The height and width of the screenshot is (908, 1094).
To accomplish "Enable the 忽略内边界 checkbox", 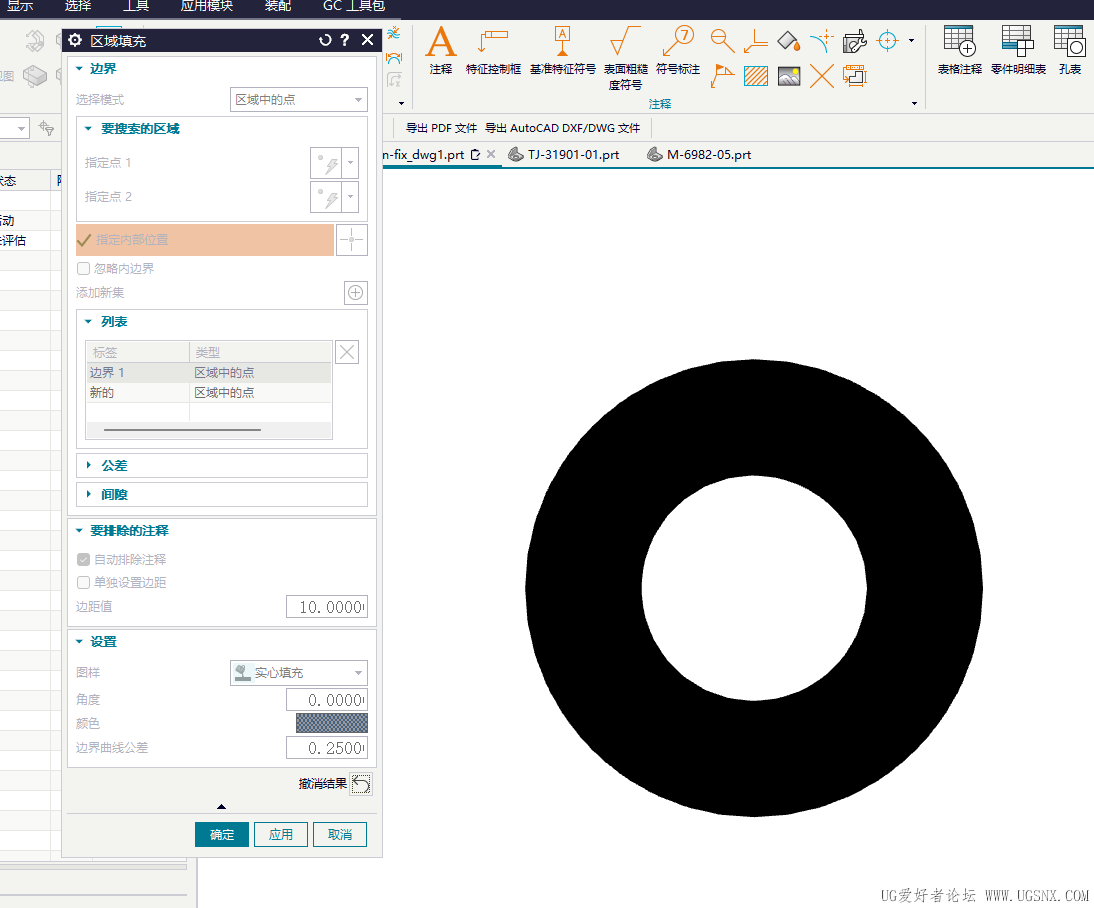I will (84, 269).
